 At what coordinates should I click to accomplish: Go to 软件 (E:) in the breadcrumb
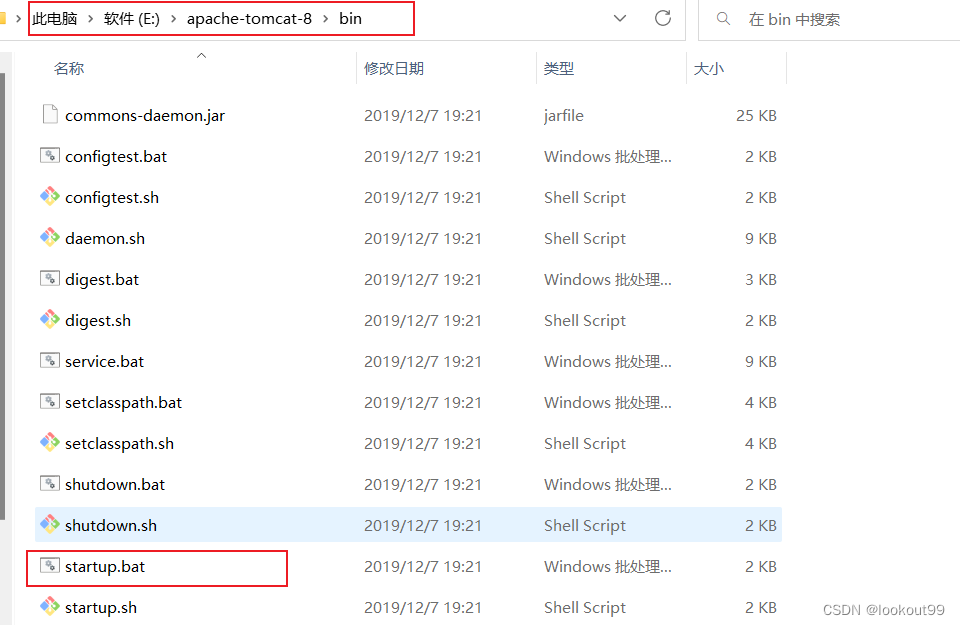(132, 19)
